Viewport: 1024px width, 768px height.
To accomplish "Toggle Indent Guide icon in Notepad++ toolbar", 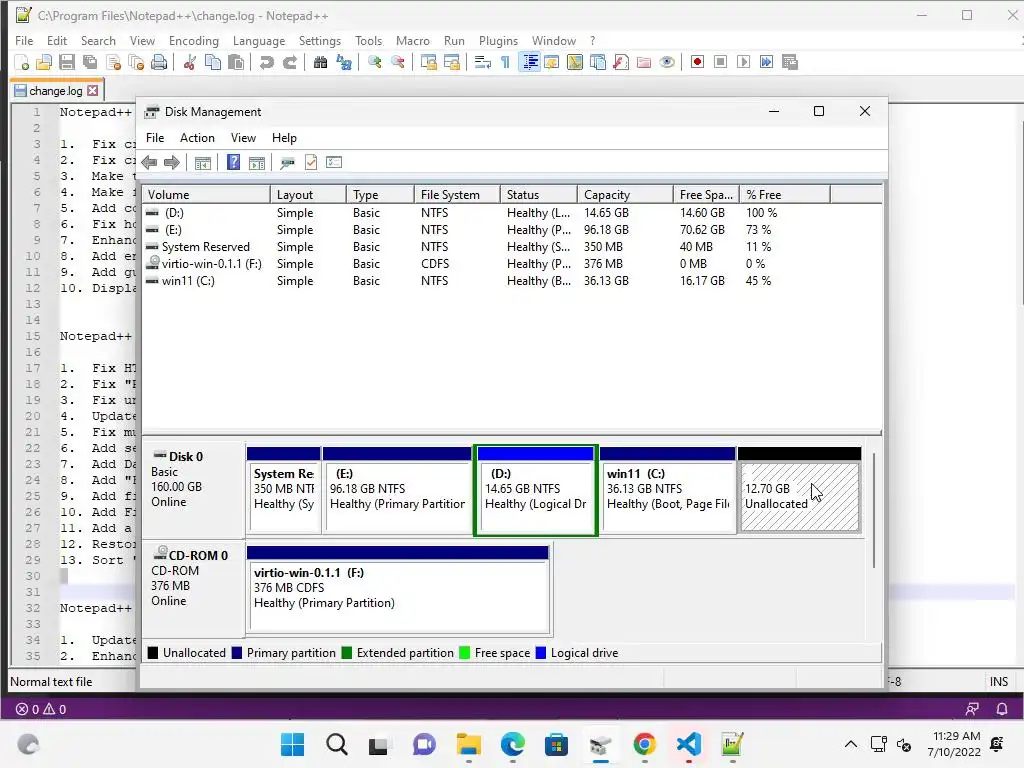I will [530, 63].
